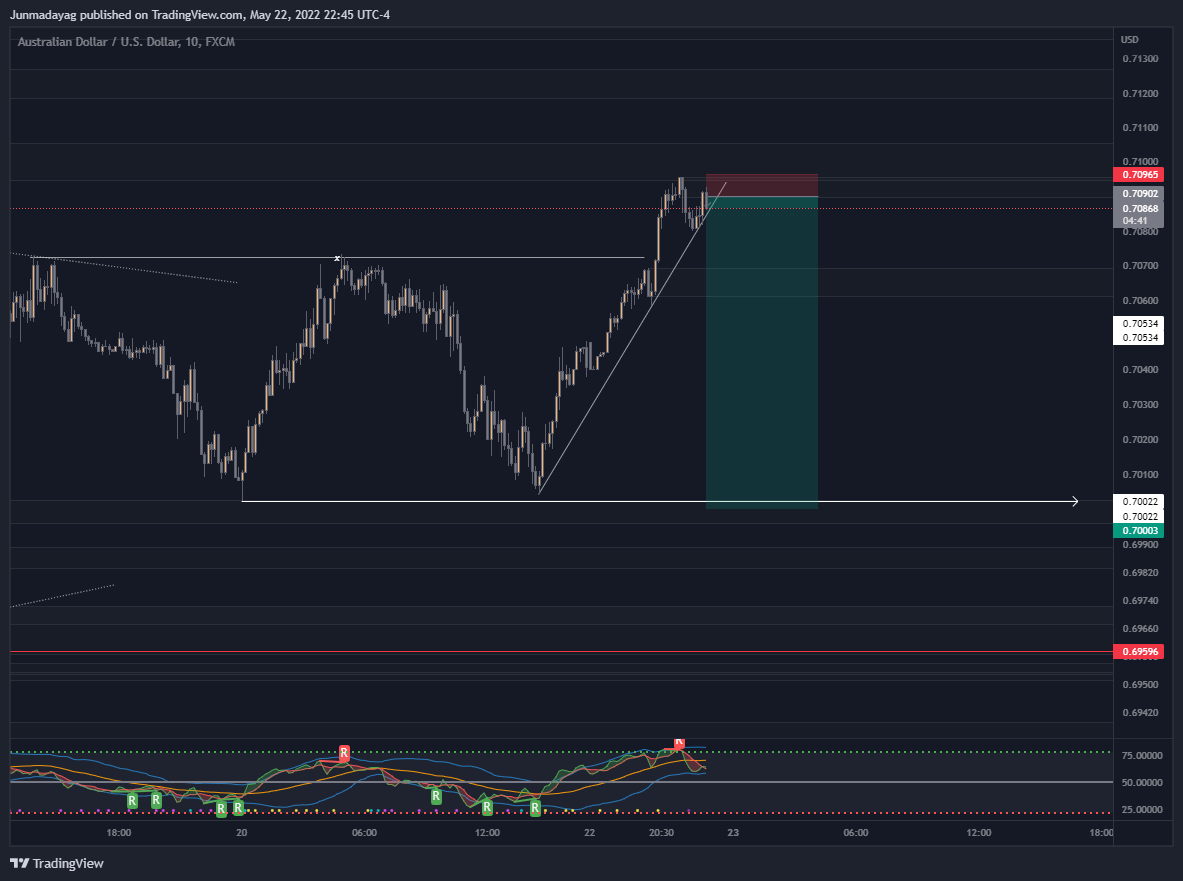
Task: Click the 0.70300 price axis value
Action: pos(1140,404)
